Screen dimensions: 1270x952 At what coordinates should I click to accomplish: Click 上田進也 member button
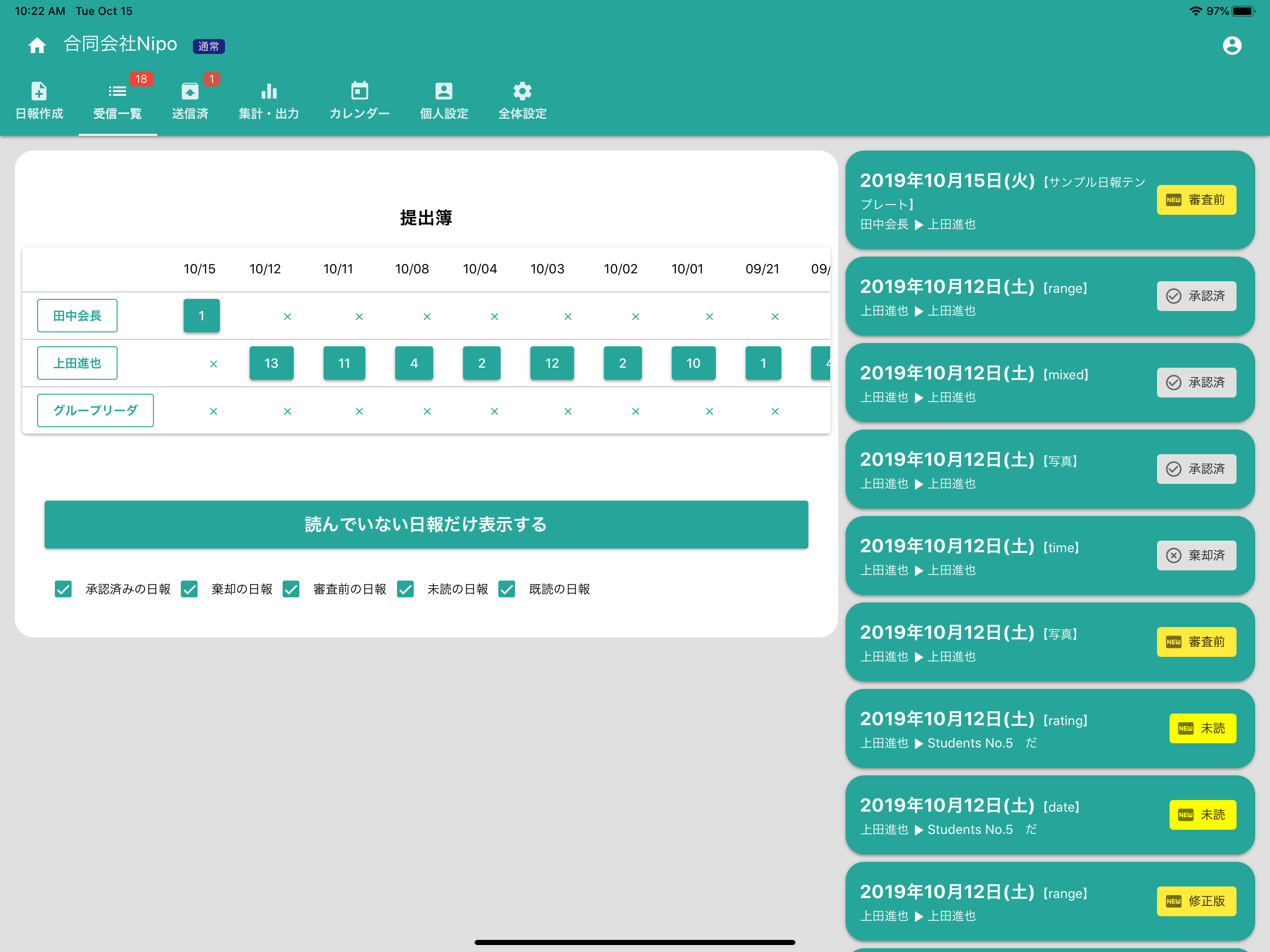78,364
